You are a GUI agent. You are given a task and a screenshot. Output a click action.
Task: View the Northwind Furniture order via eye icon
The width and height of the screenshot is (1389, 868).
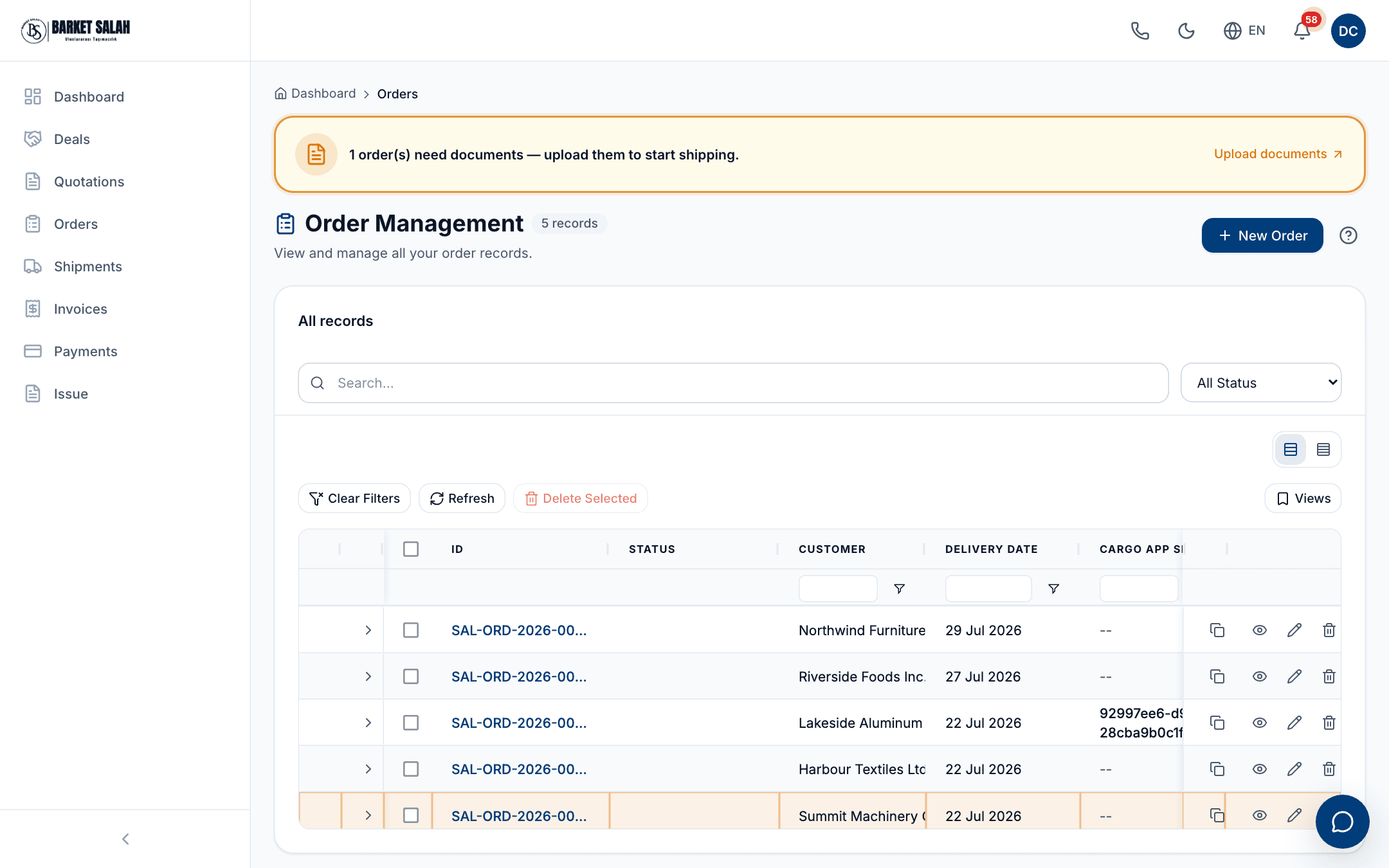click(1260, 630)
